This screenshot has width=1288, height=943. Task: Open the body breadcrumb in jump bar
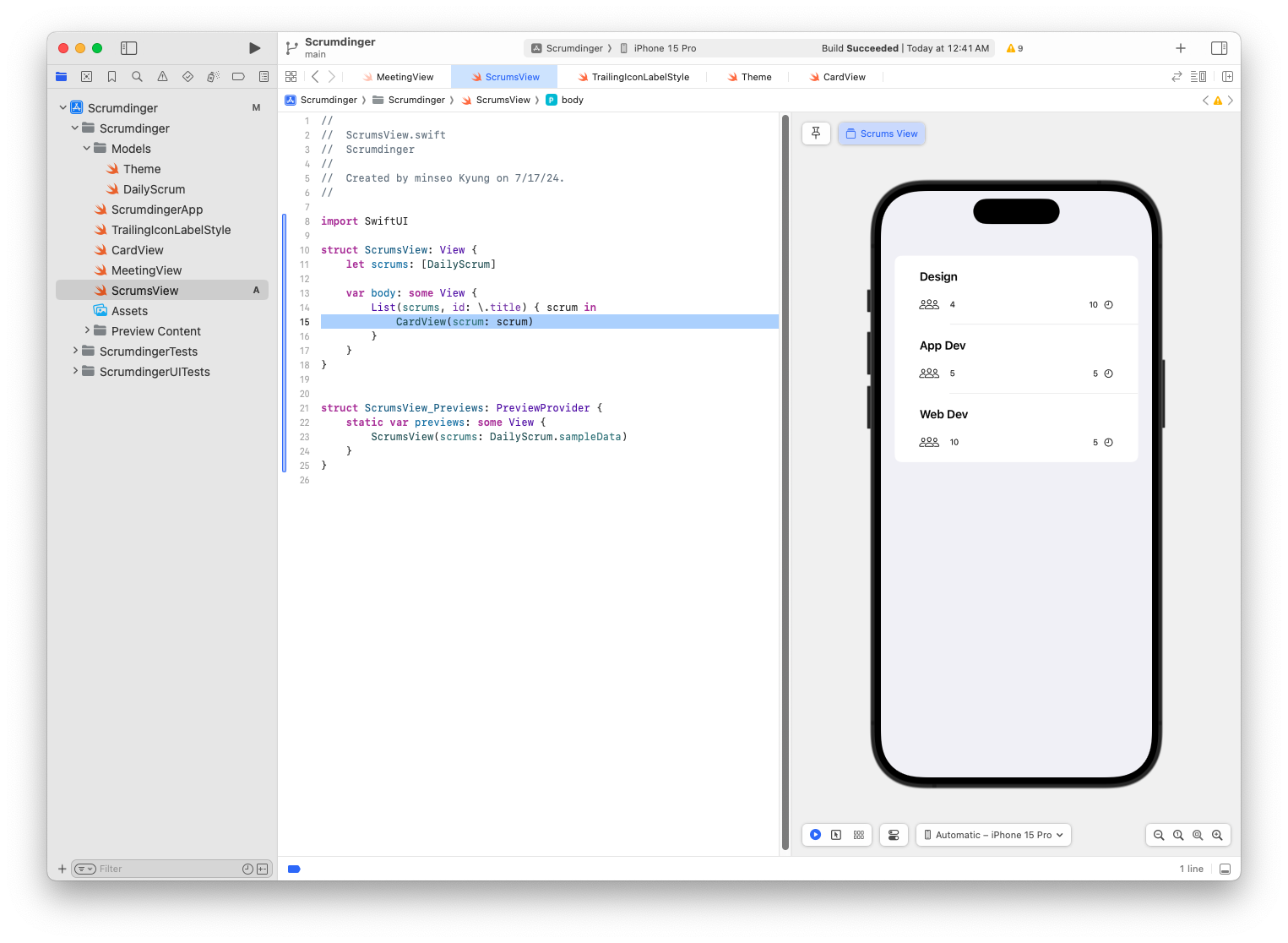(565, 100)
